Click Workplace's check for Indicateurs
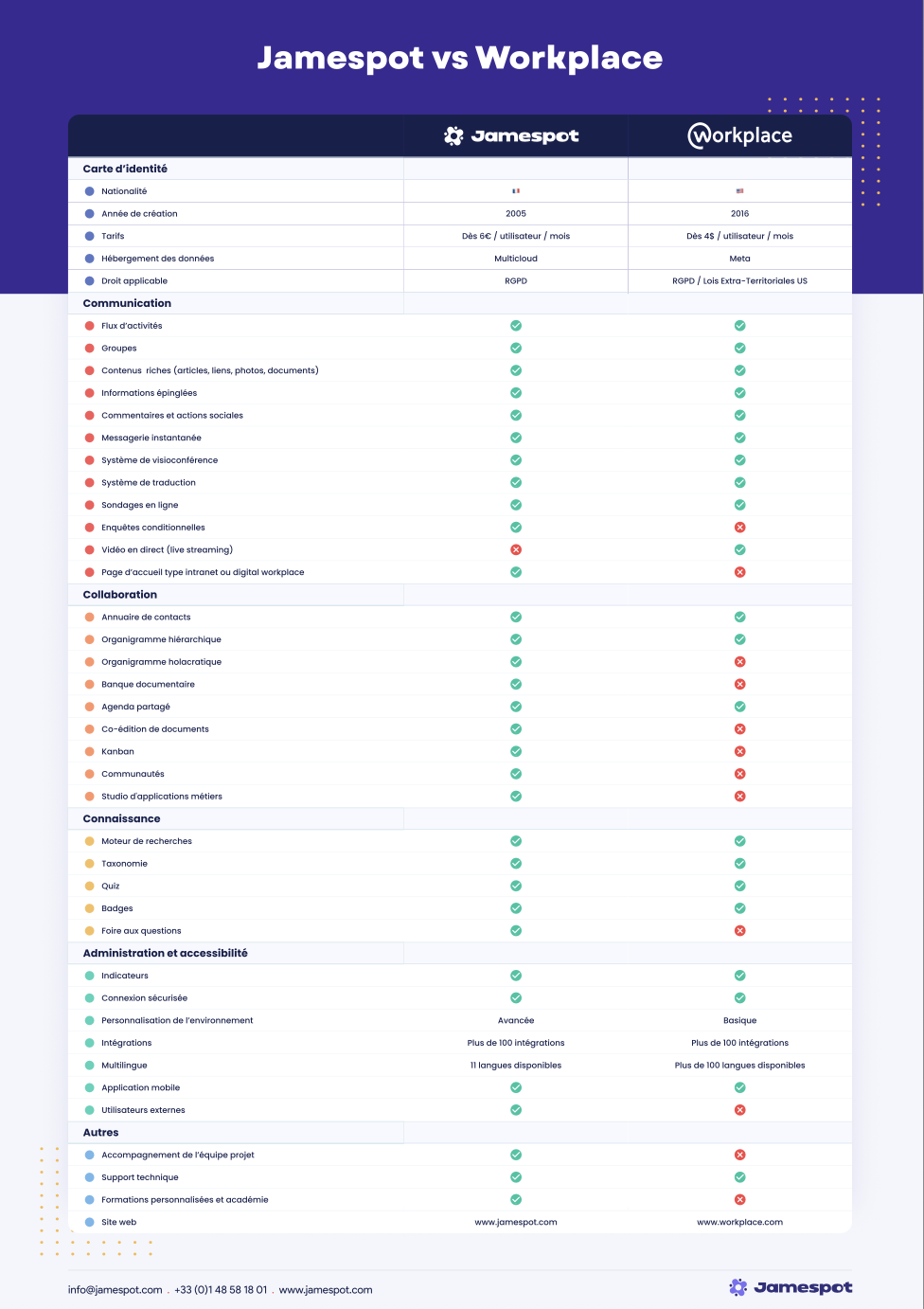The width and height of the screenshot is (924, 1309). [x=740, y=976]
